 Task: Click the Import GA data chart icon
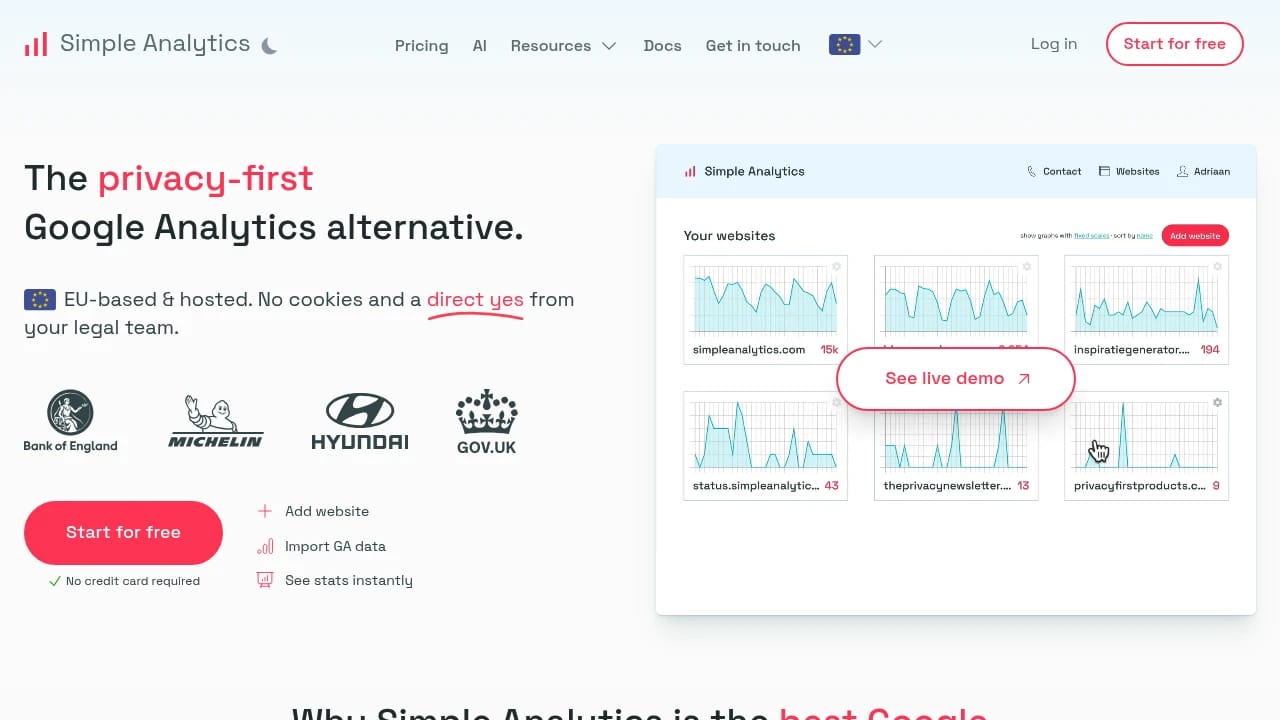264,546
